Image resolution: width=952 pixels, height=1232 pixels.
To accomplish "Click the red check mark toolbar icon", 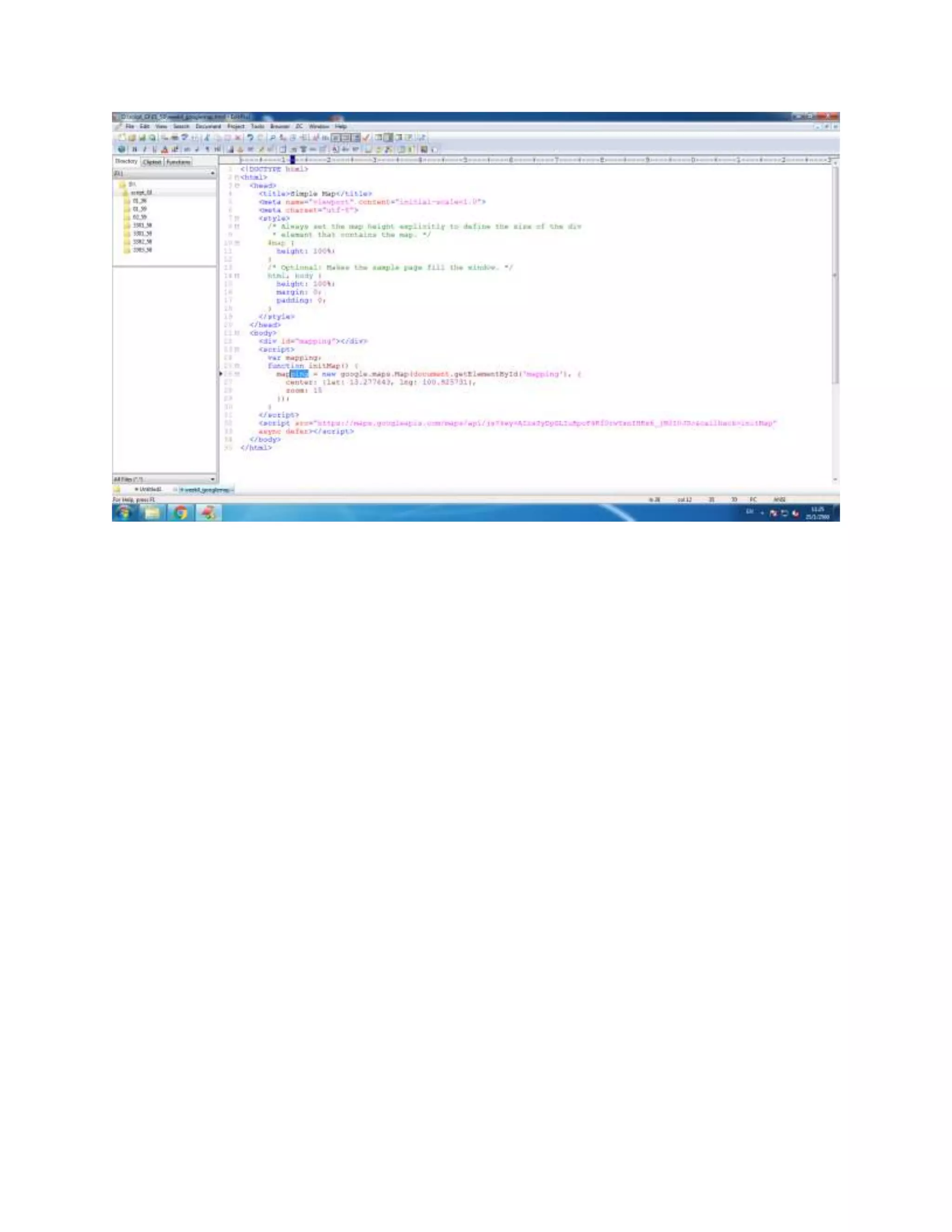I will coord(366,138).
